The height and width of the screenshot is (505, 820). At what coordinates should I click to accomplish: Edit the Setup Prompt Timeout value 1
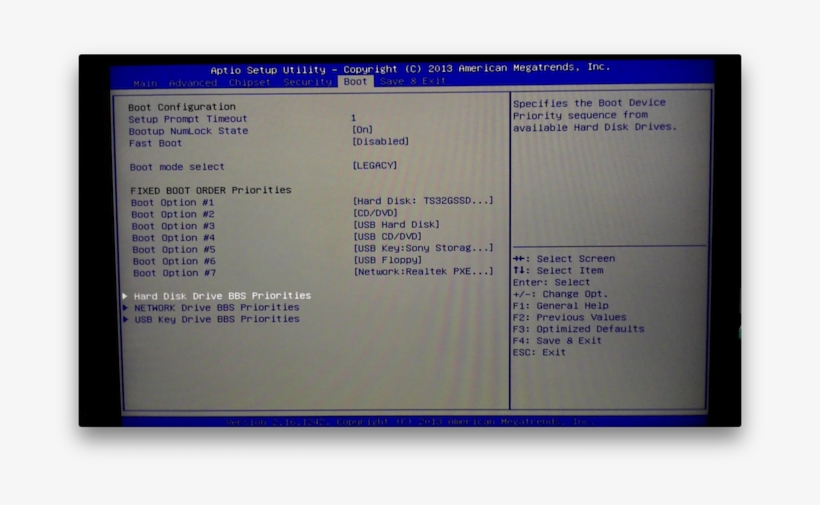coord(354,118)
